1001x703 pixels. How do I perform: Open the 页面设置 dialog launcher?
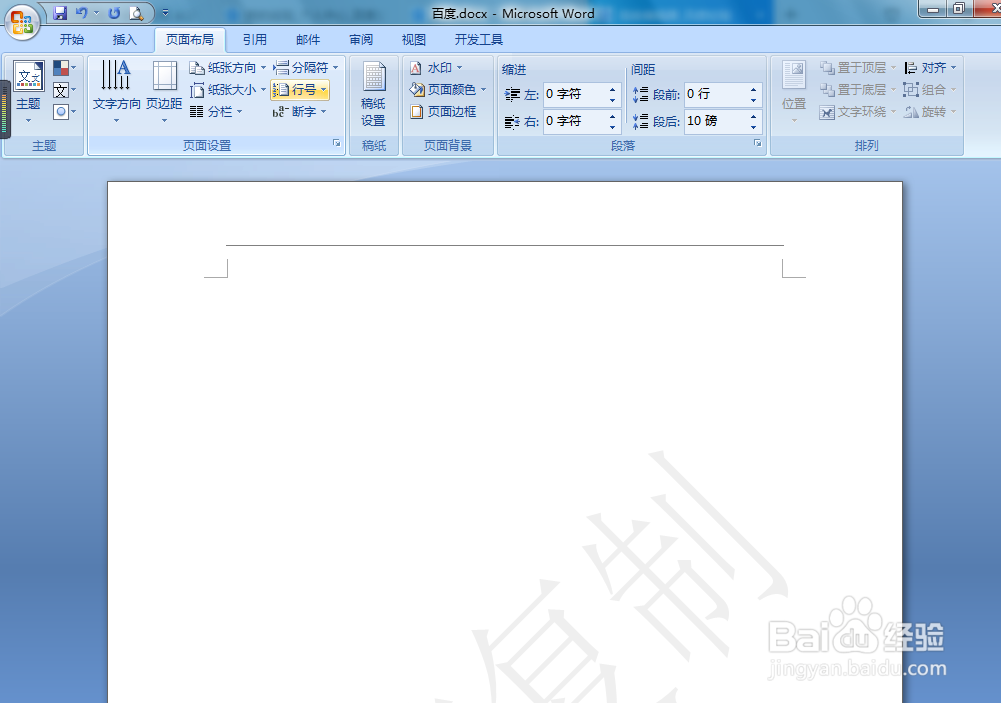(x=336, y=143)
